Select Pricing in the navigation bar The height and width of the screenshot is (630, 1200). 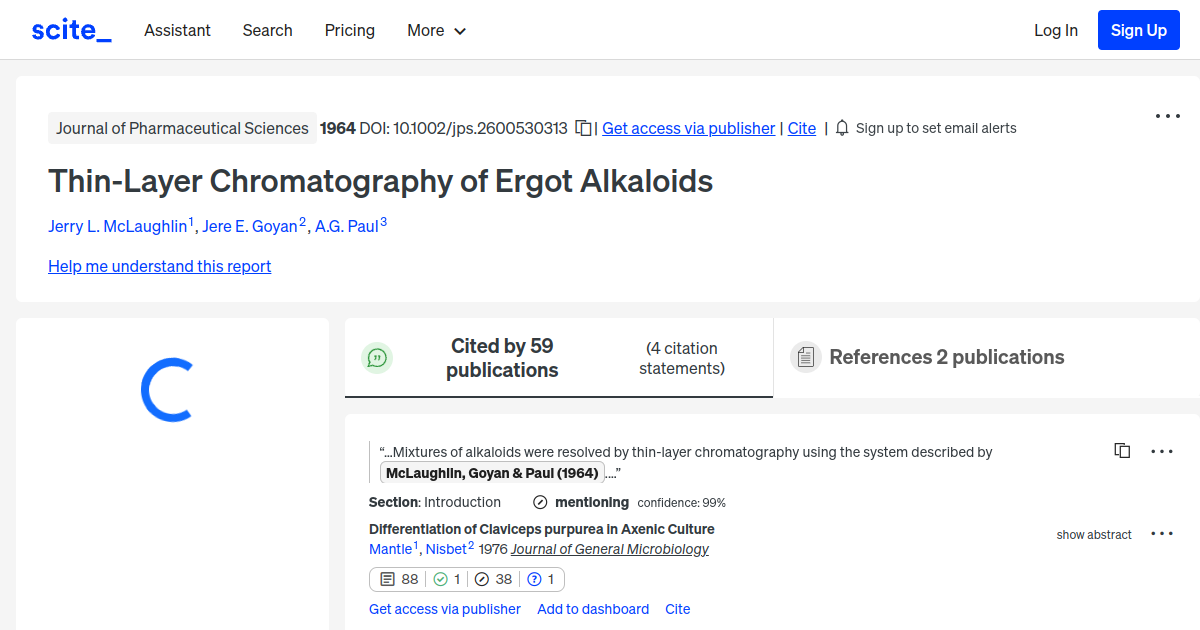[349, 30]
